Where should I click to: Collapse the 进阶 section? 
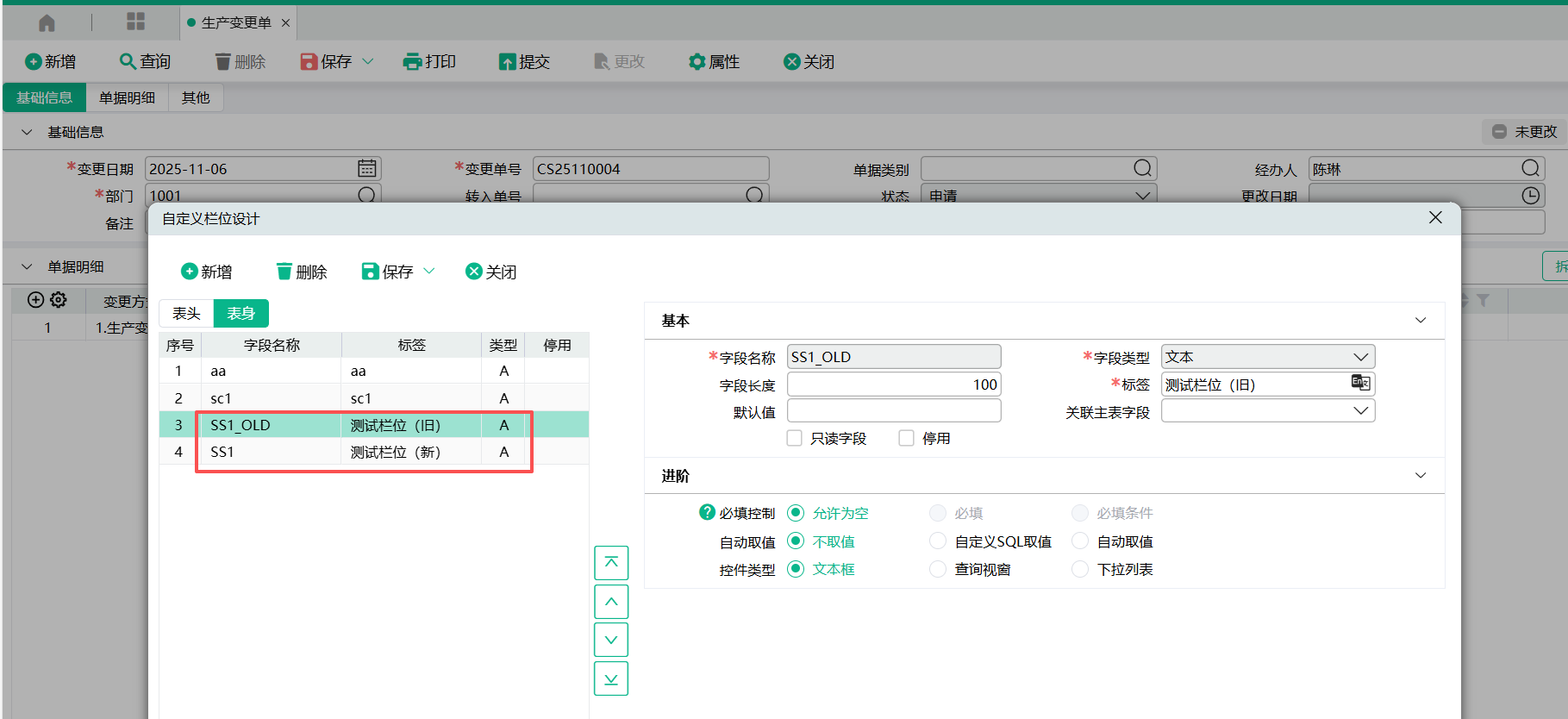(1420, 476)
